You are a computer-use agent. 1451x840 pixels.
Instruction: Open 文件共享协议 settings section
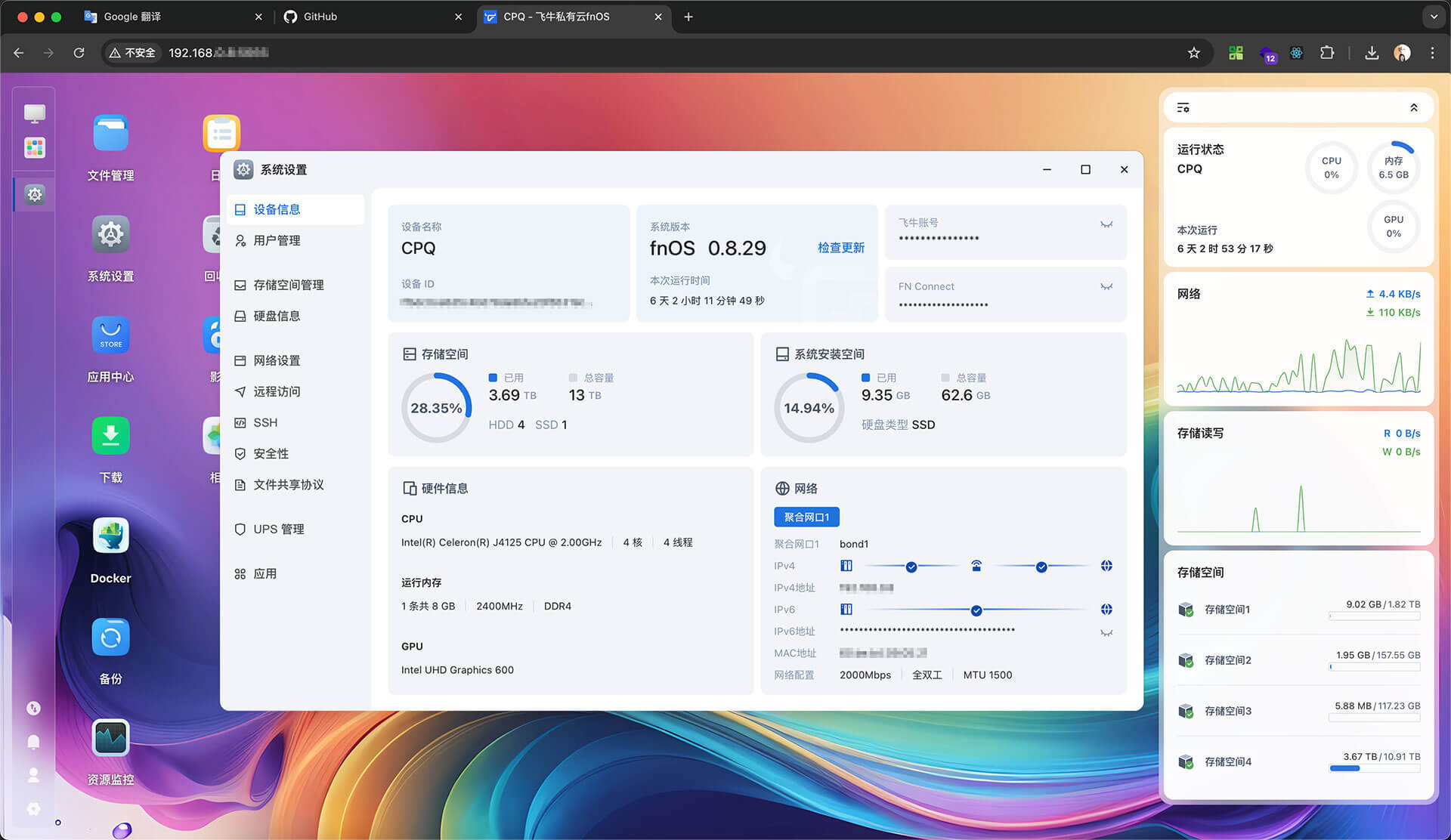295,484
